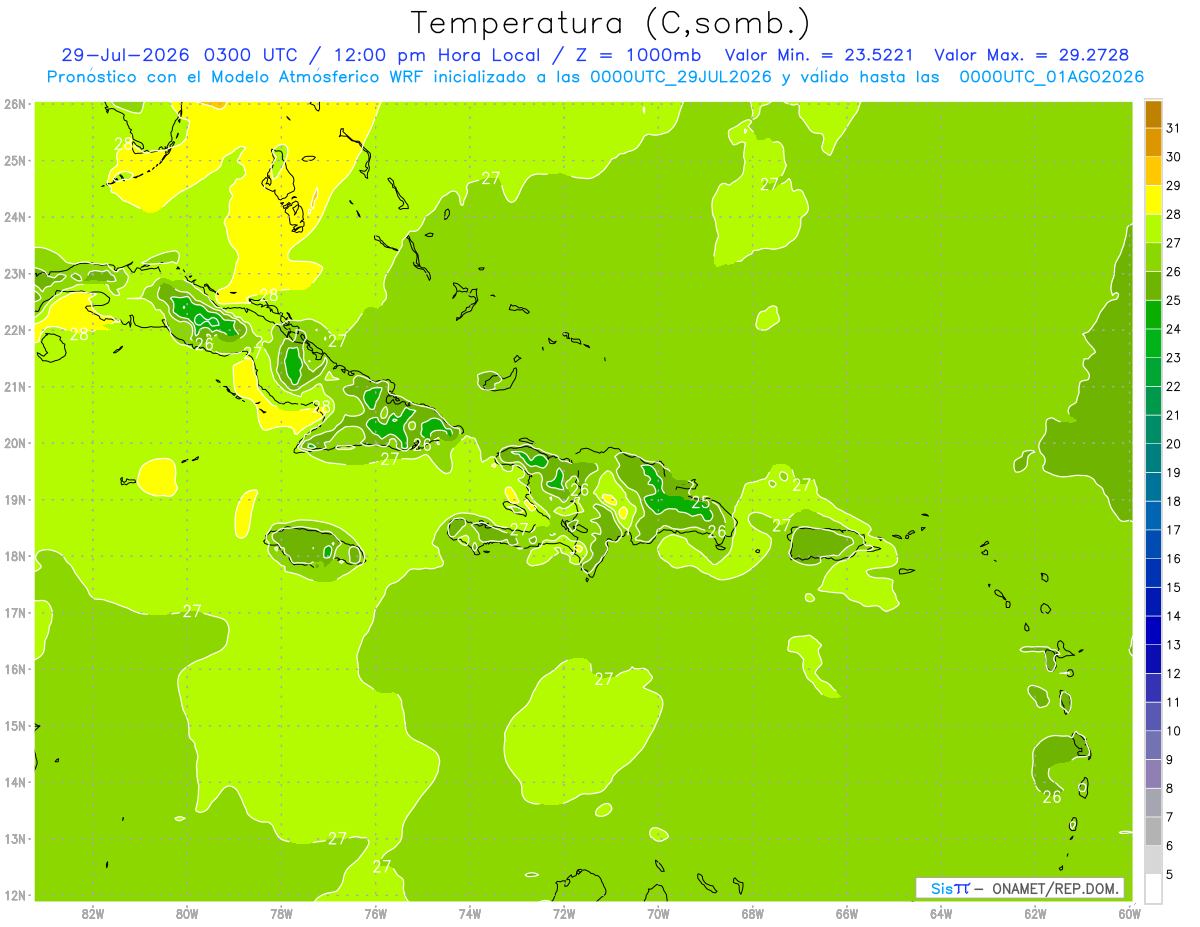This screenshot has width=1200, height=927.
Task: Click the legend value '29'
Action: [1174, 186]
